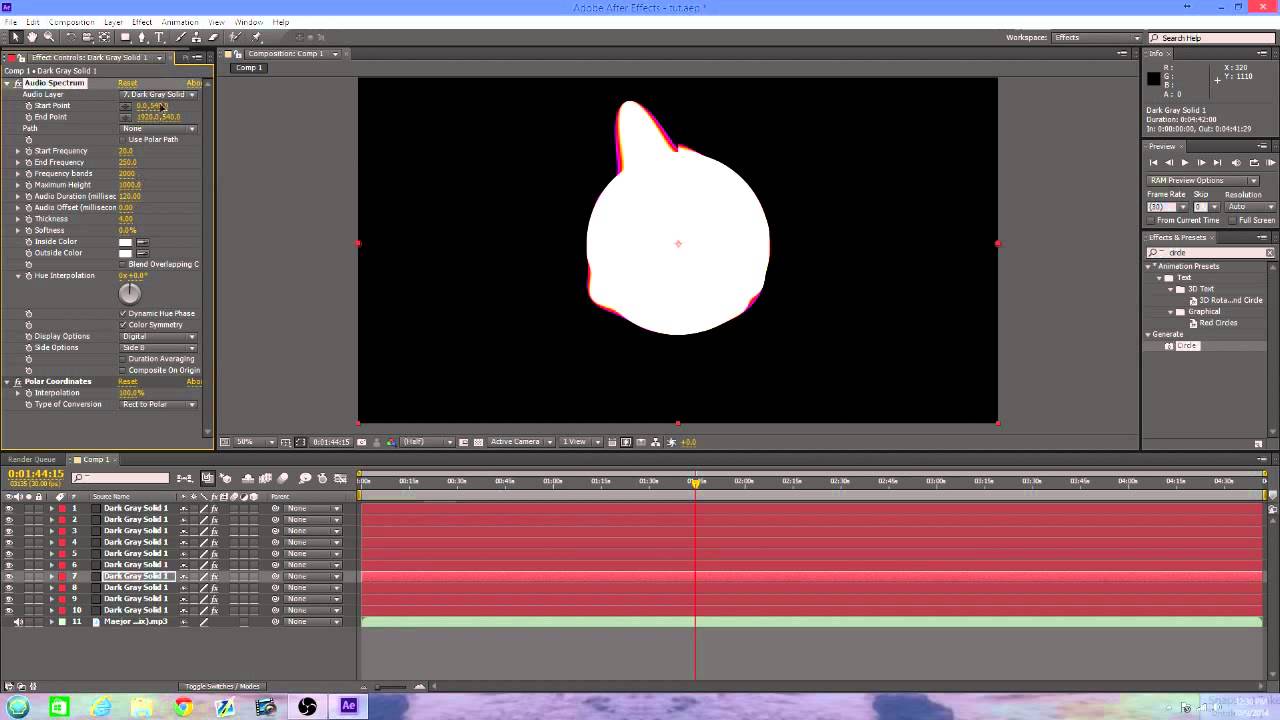Open the Display Options dropdown
The width and height of the screenshot is (1280, 720).
158,336
